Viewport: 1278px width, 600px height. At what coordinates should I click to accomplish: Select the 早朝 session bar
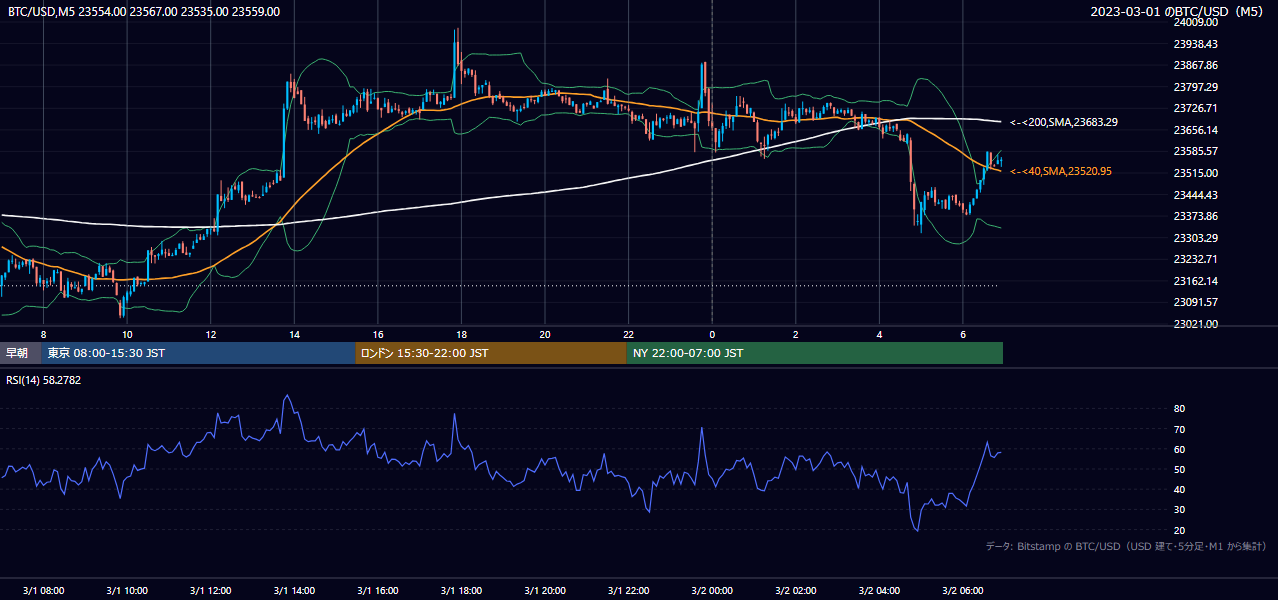[20, 353]
